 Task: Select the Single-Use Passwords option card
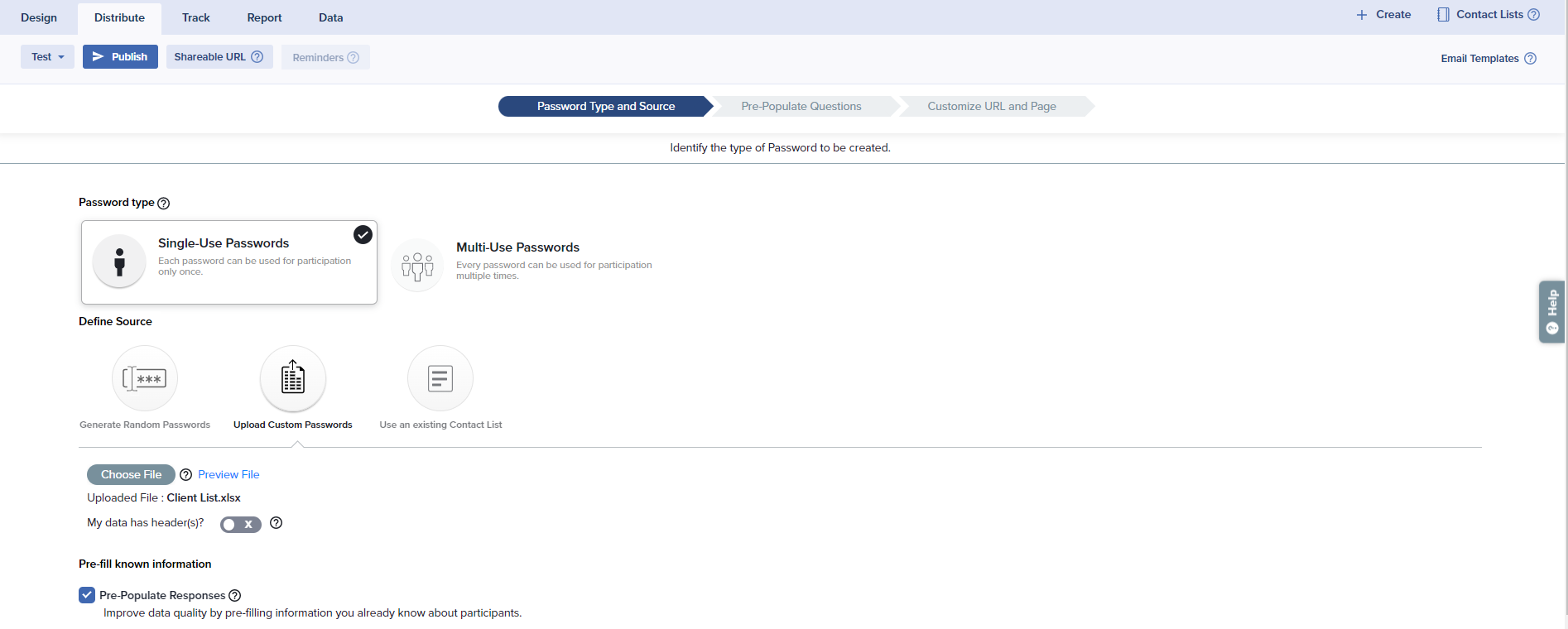[229, 262]
